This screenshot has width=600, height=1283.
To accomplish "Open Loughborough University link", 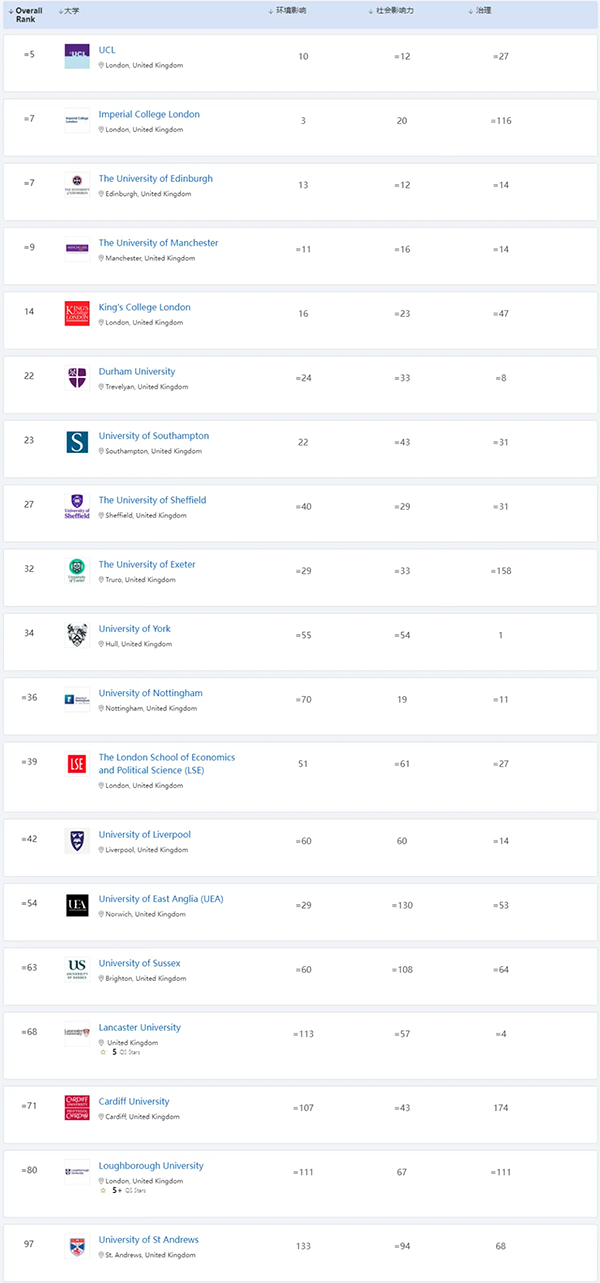I will tap(150, 1165).
